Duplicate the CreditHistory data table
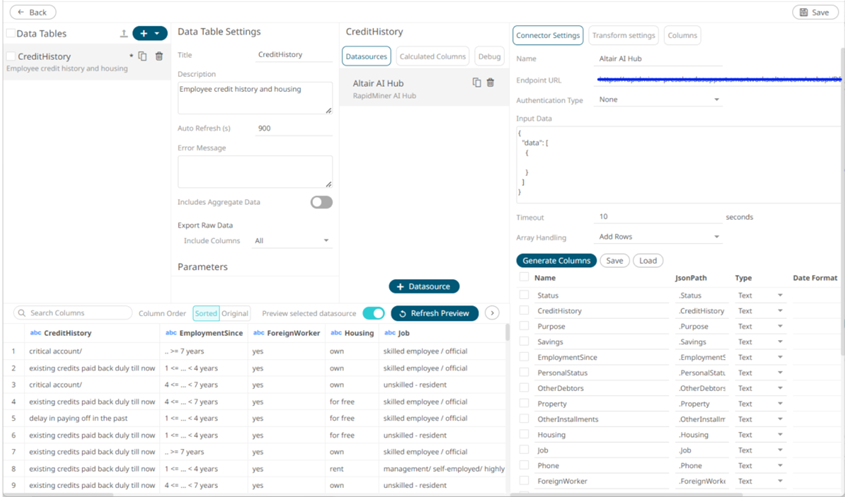The image size is (845, 497). (x=143, y=57)
